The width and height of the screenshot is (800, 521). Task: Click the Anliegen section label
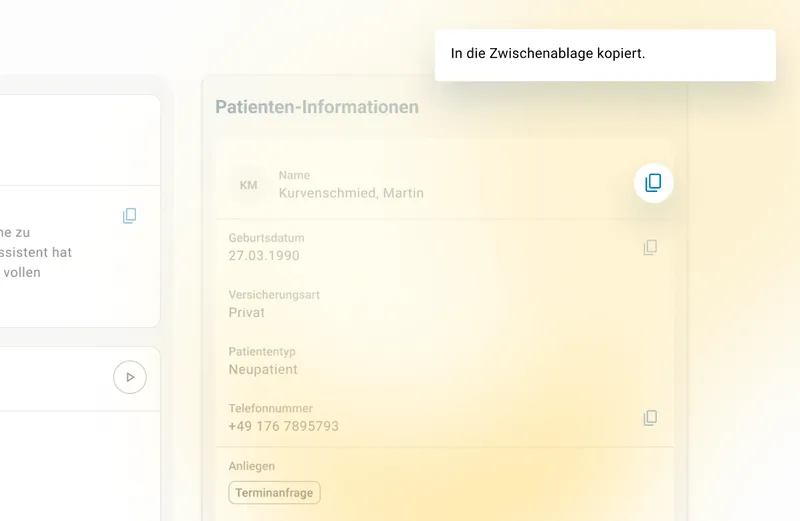(251, 466)
